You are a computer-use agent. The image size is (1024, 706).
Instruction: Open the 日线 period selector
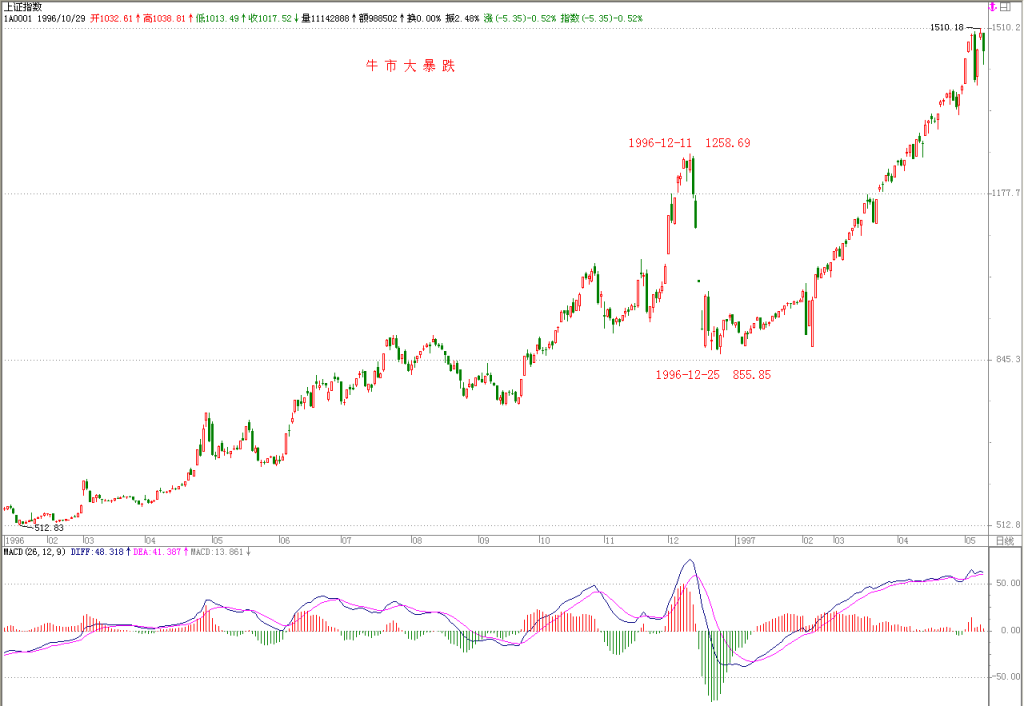[x=1004, y=541]
